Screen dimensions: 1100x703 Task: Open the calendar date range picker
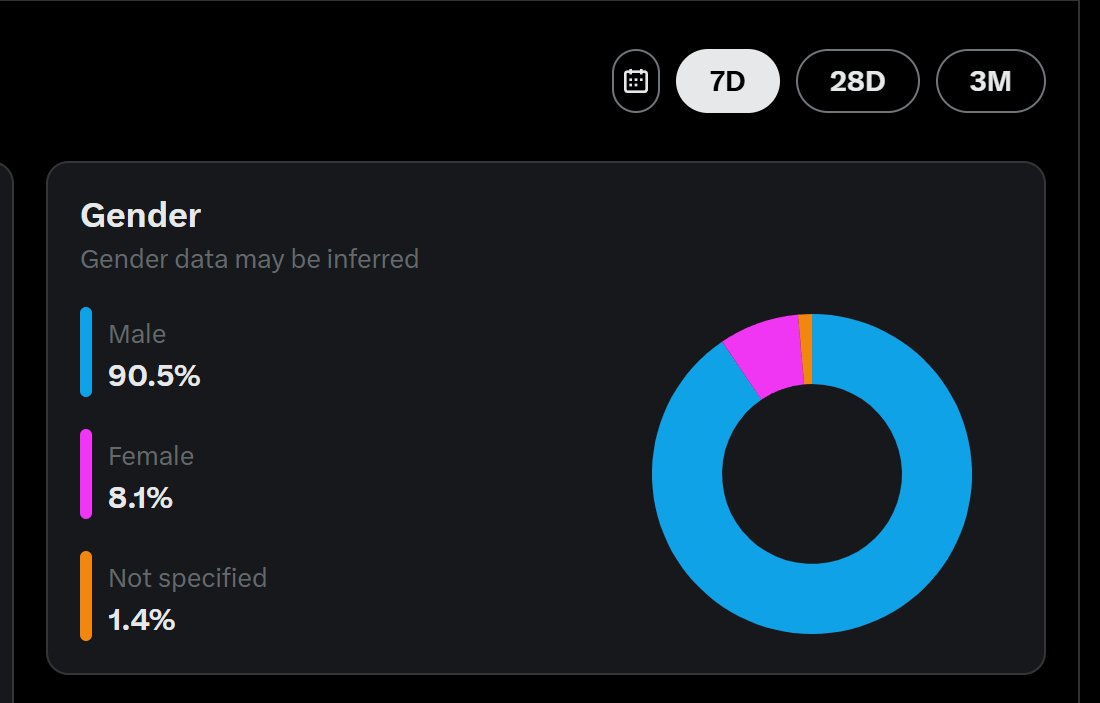636,81
